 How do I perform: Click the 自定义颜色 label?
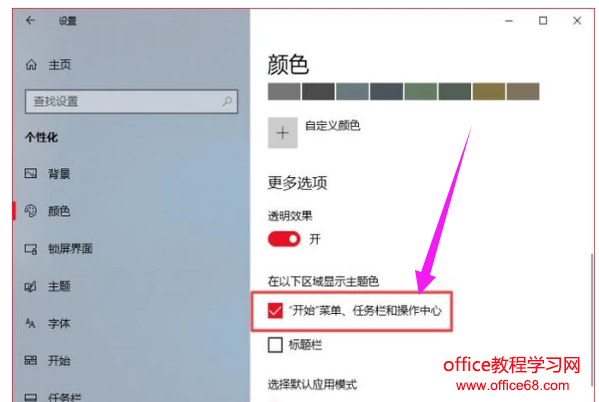332,125
